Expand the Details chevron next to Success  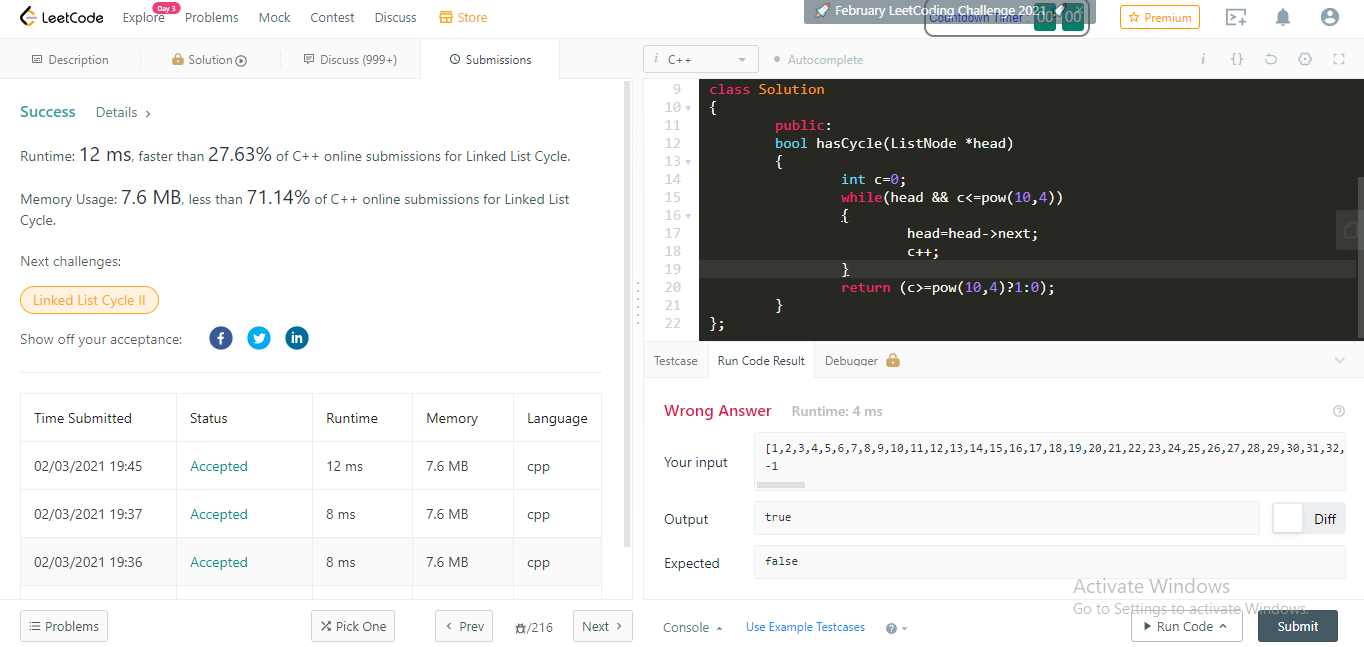pos(148,114)
